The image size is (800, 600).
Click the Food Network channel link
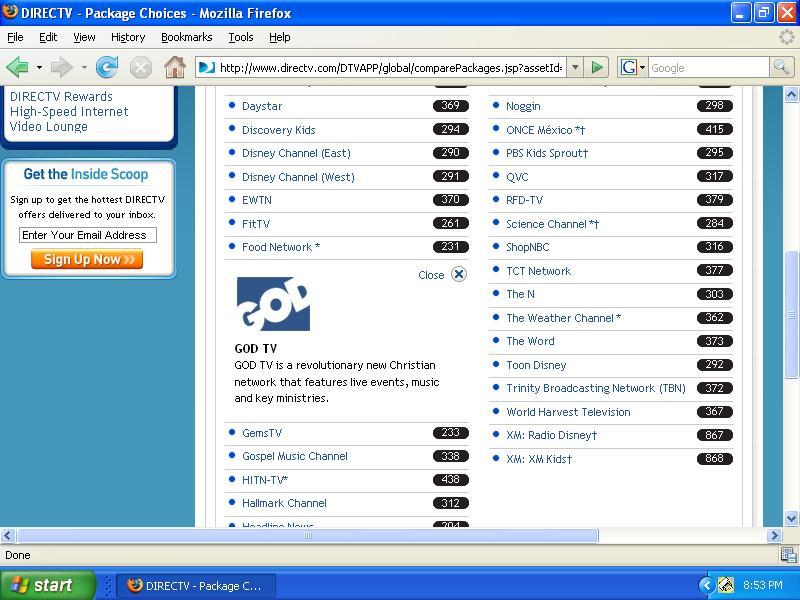click(281, 247)
